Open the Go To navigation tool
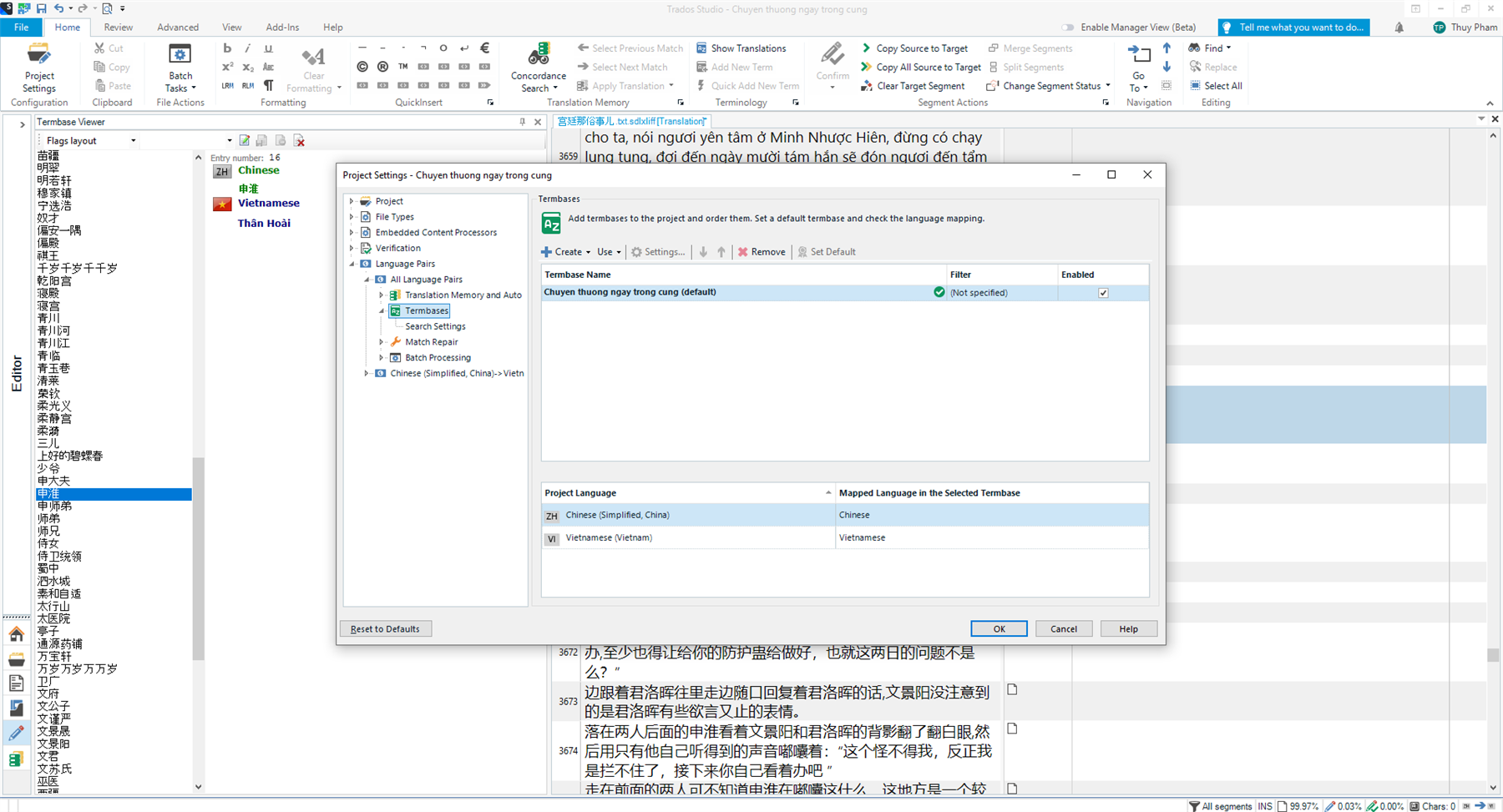 coord(1138,68)
